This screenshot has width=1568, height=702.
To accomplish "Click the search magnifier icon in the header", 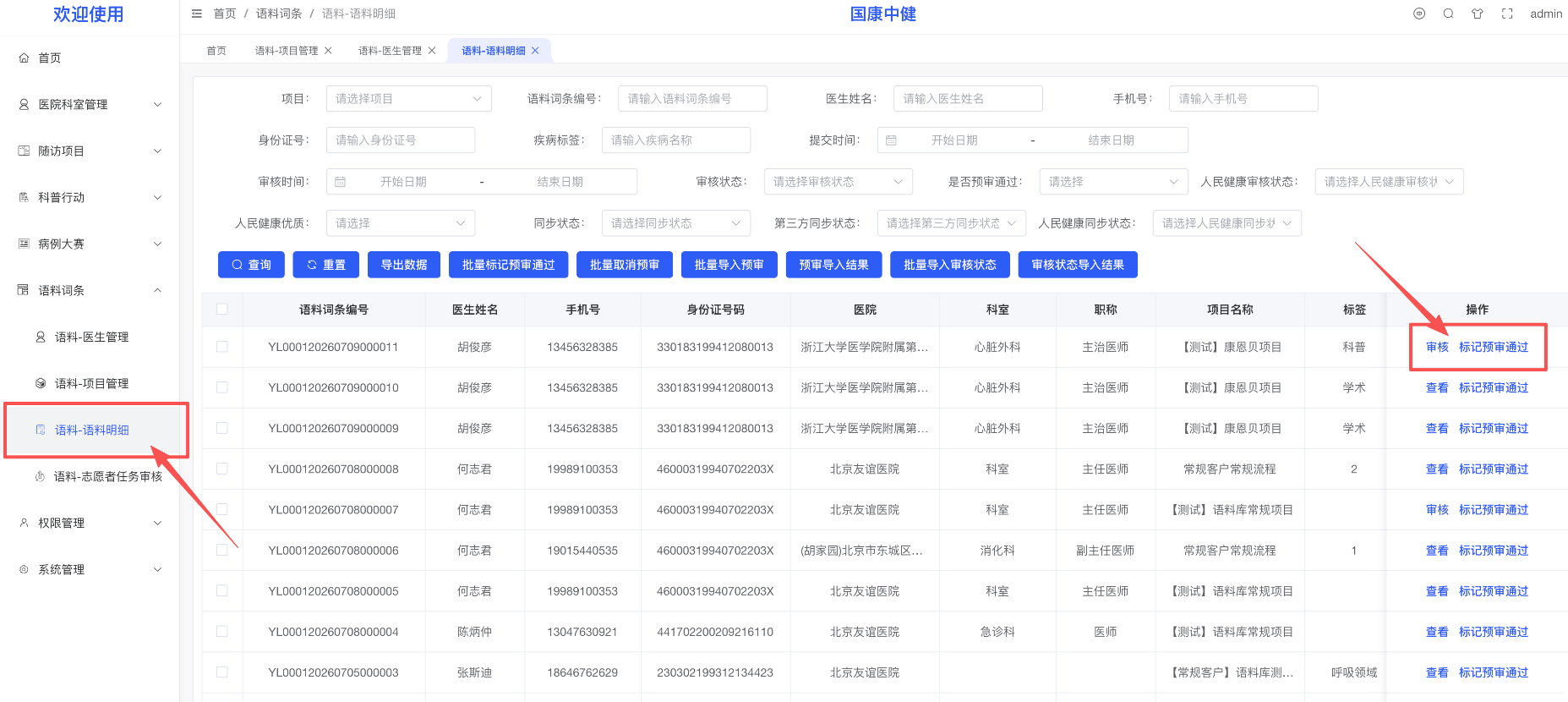I will [1448, 14].
